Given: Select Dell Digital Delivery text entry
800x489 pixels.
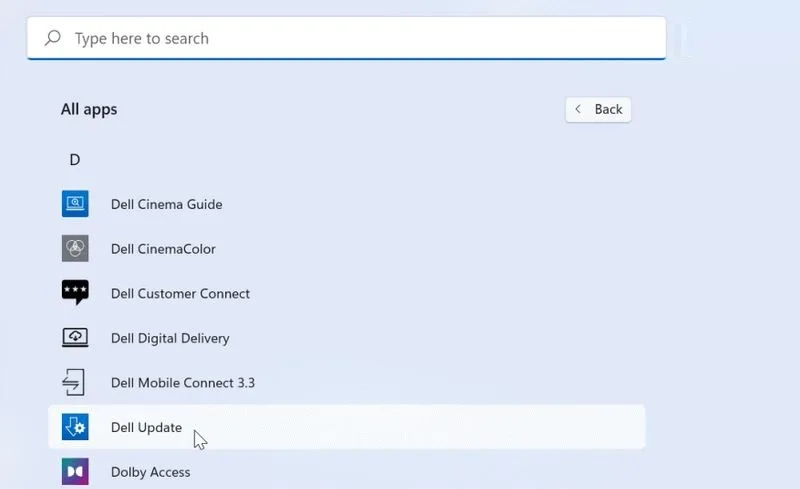Looking at the screenshot, I should 170,338.
